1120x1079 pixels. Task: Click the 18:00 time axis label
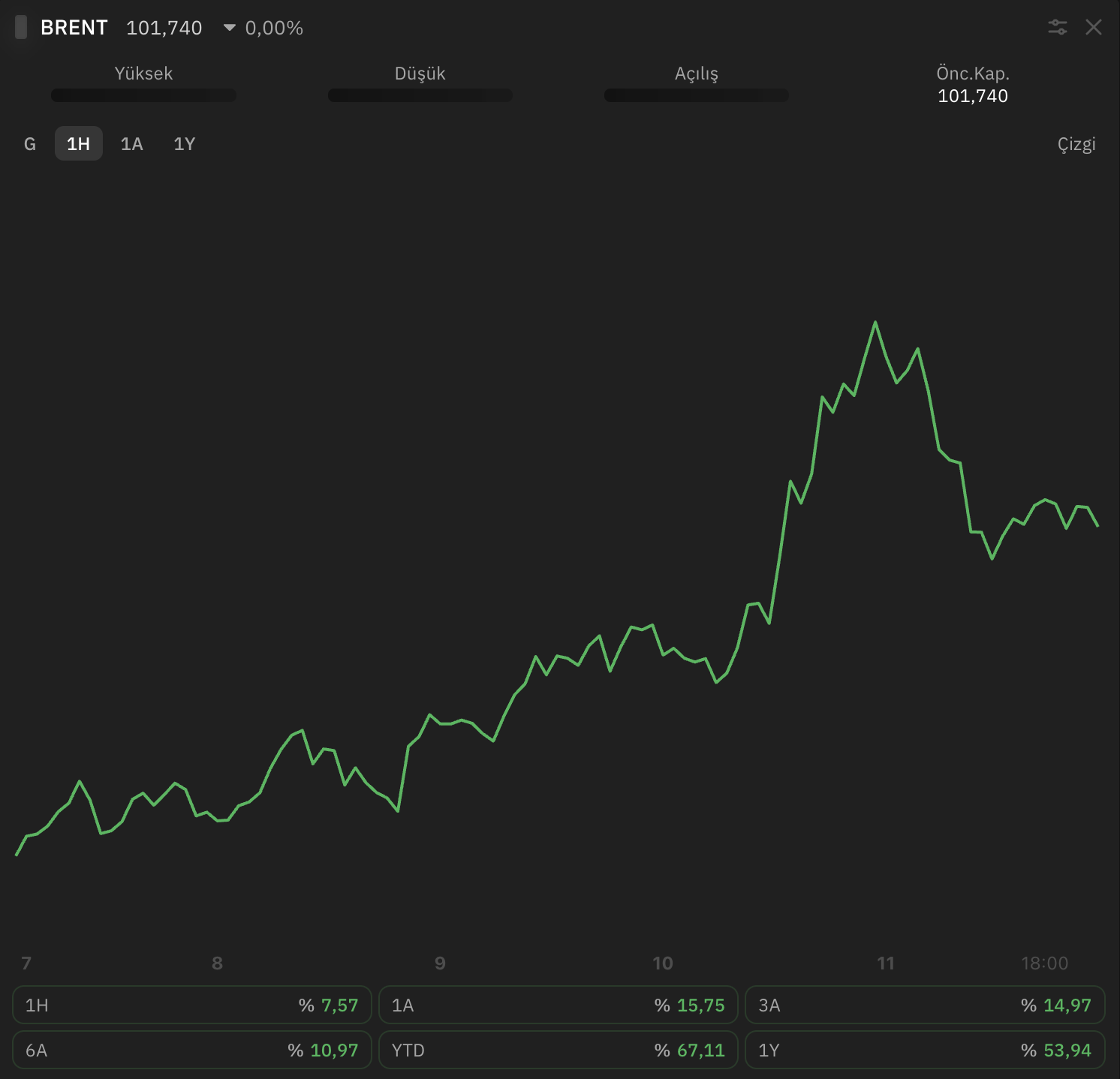pos(1044,963)
